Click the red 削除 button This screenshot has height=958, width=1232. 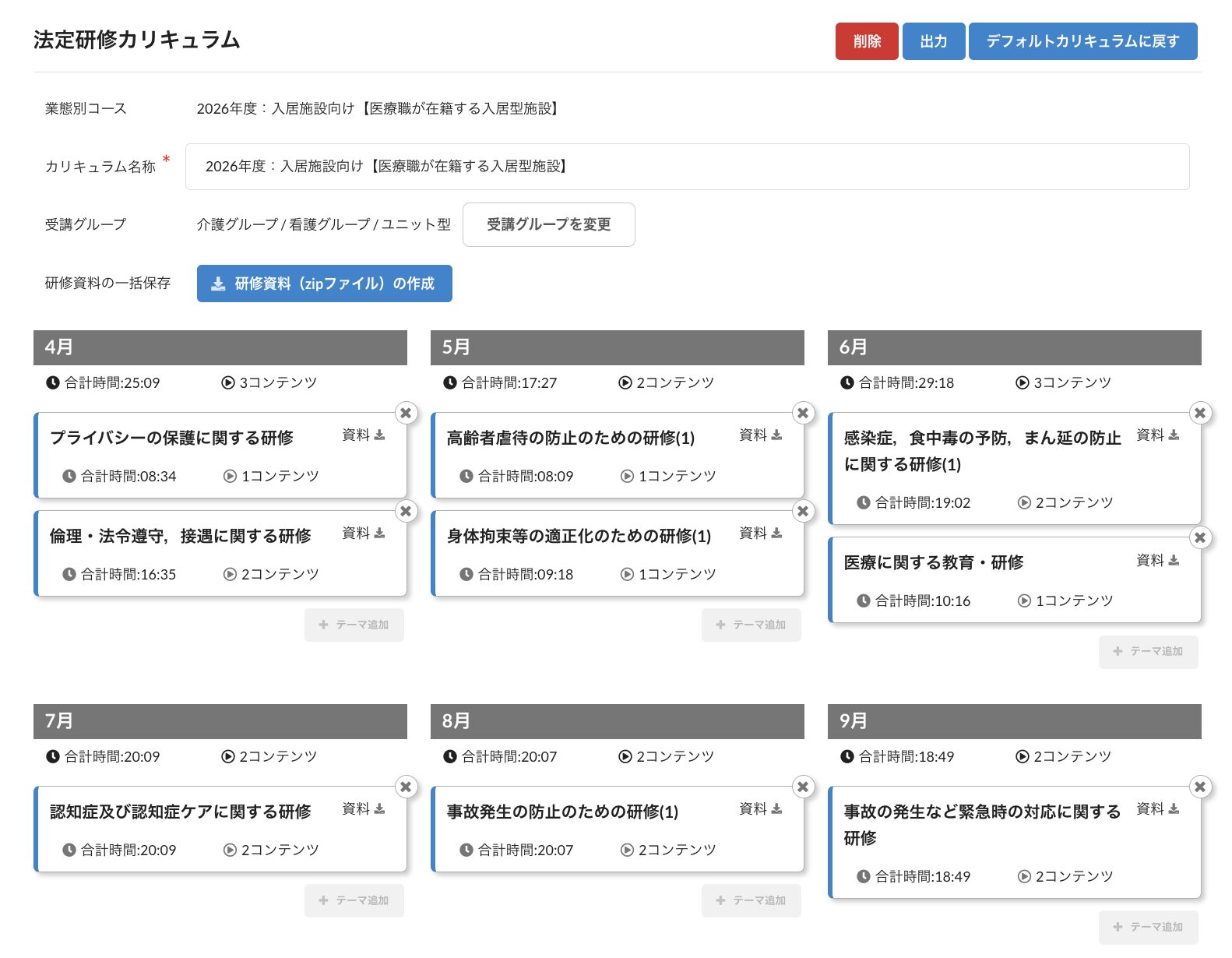click(867, 41)
